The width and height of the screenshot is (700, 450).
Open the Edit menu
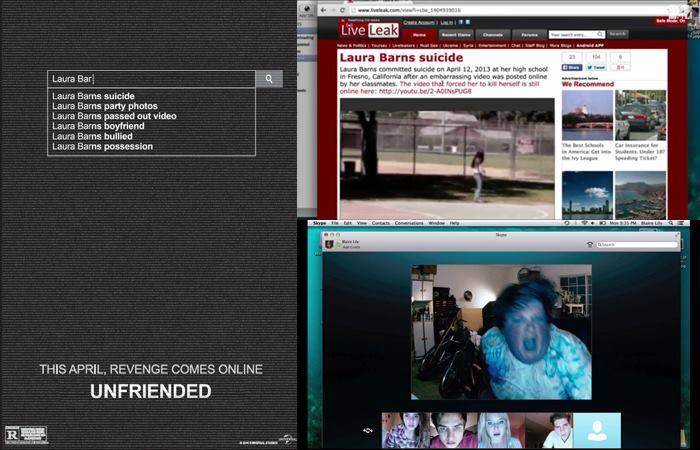tap(348, 223)
